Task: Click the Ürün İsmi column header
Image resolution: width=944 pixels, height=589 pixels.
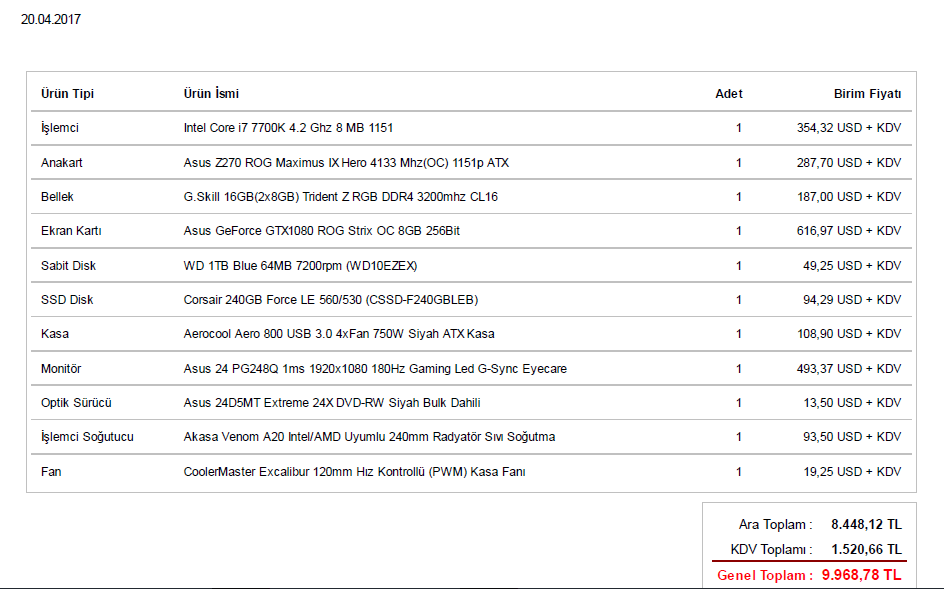Action: tap(211, 93)
